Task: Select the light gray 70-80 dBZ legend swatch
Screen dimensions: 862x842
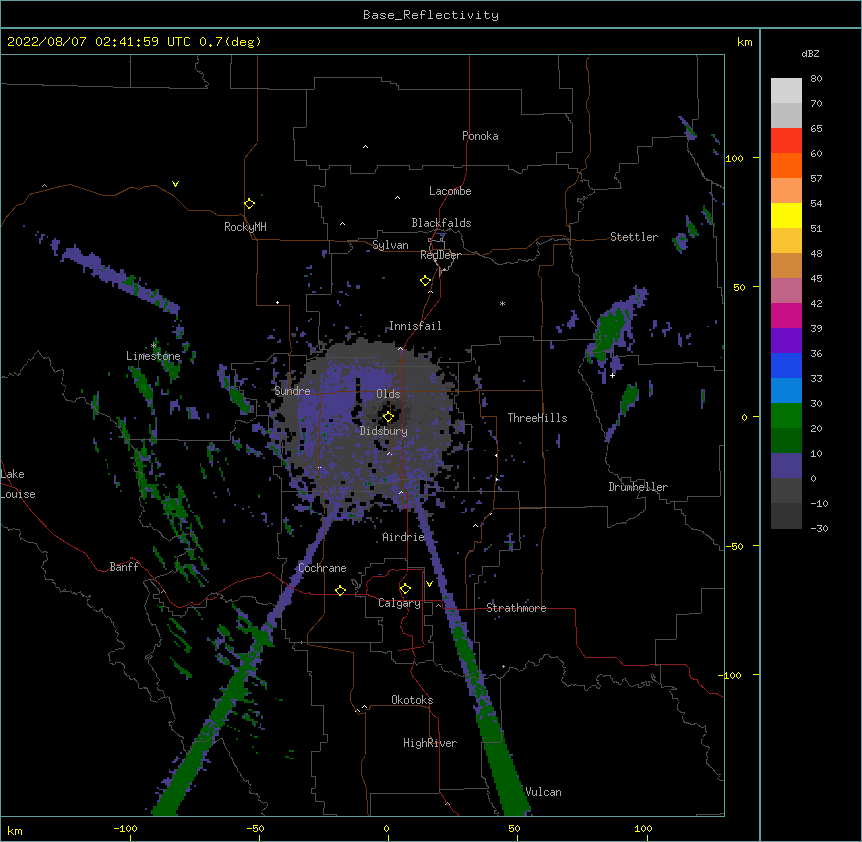Action: [786, 91]
